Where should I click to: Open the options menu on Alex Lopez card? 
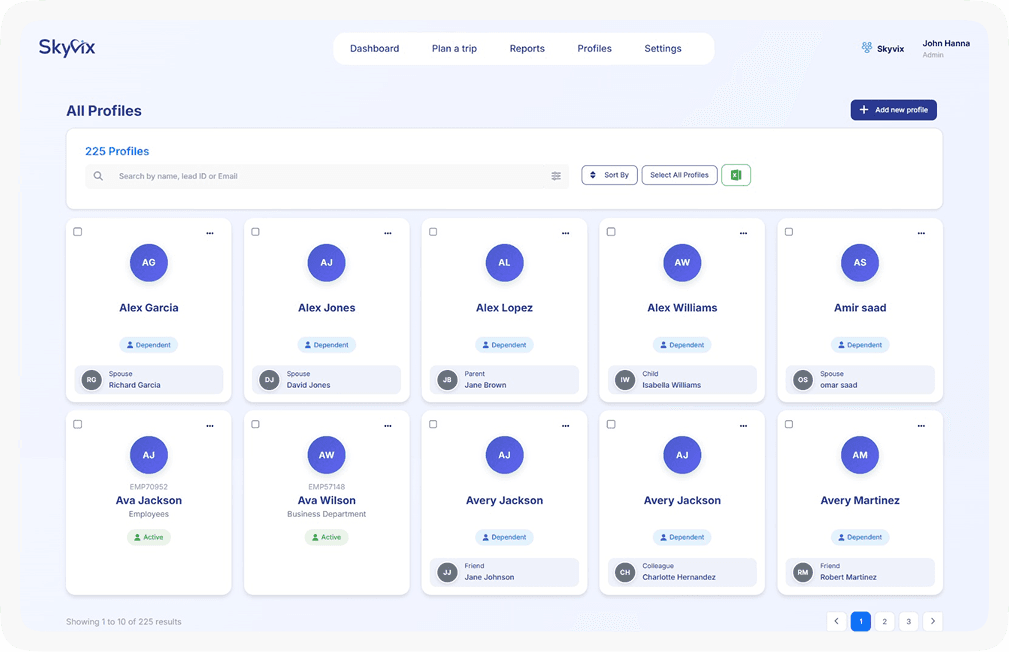click(566, 232)
